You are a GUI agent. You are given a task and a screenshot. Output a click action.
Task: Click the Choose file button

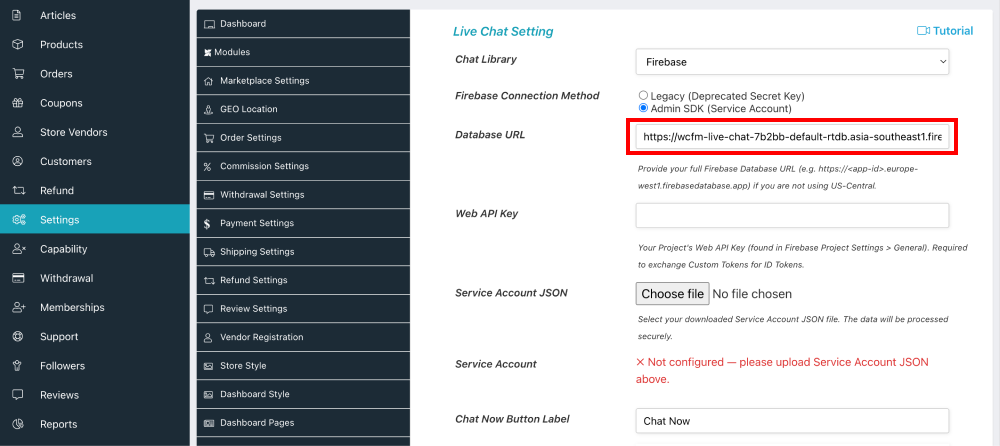pos(673,294)
